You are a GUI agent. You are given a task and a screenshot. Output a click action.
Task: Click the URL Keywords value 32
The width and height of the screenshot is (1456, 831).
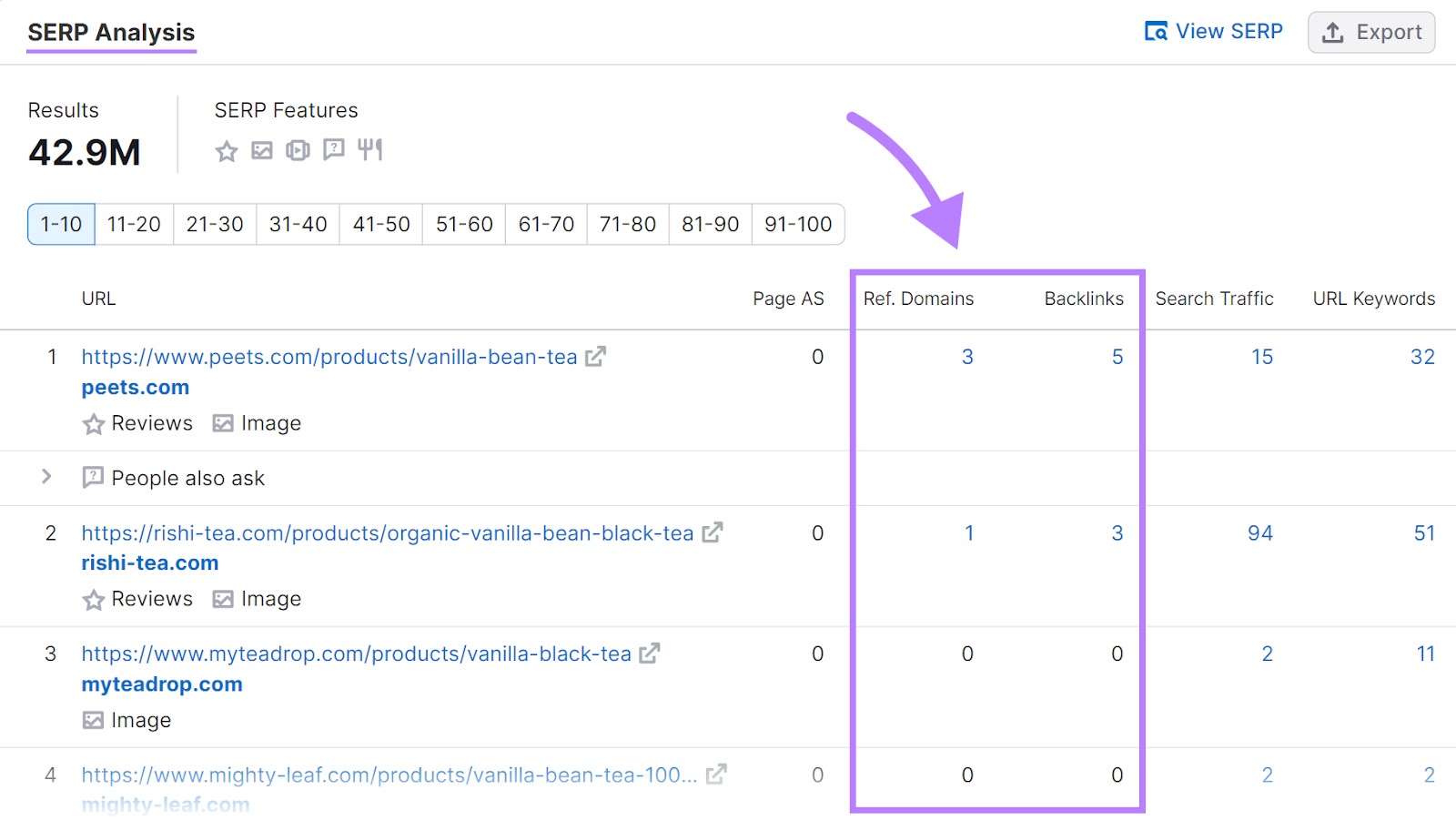pos(1421,357)
